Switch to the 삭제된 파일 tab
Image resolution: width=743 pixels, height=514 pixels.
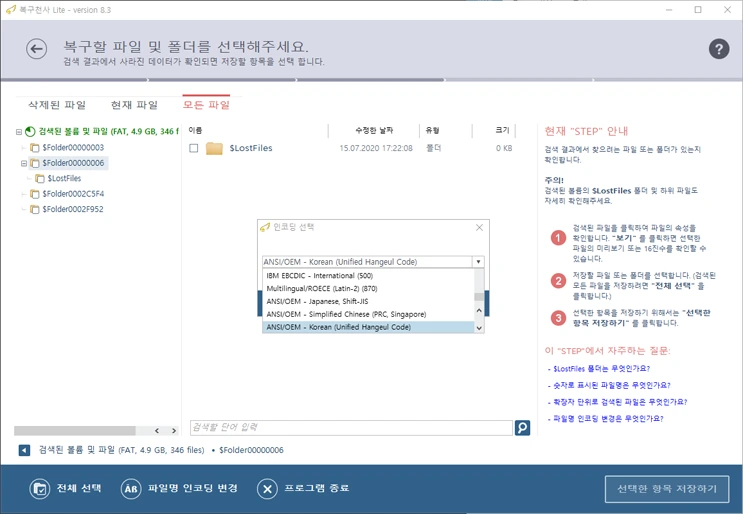(57, 105)
